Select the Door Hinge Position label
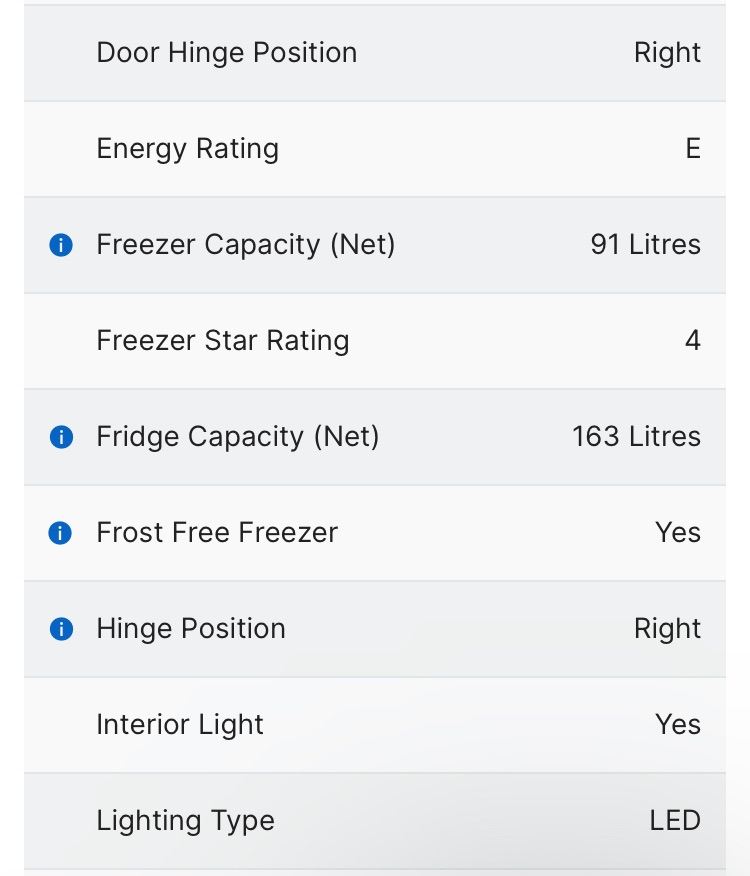This screenshot has width=750, height=876. click(226, 53)
